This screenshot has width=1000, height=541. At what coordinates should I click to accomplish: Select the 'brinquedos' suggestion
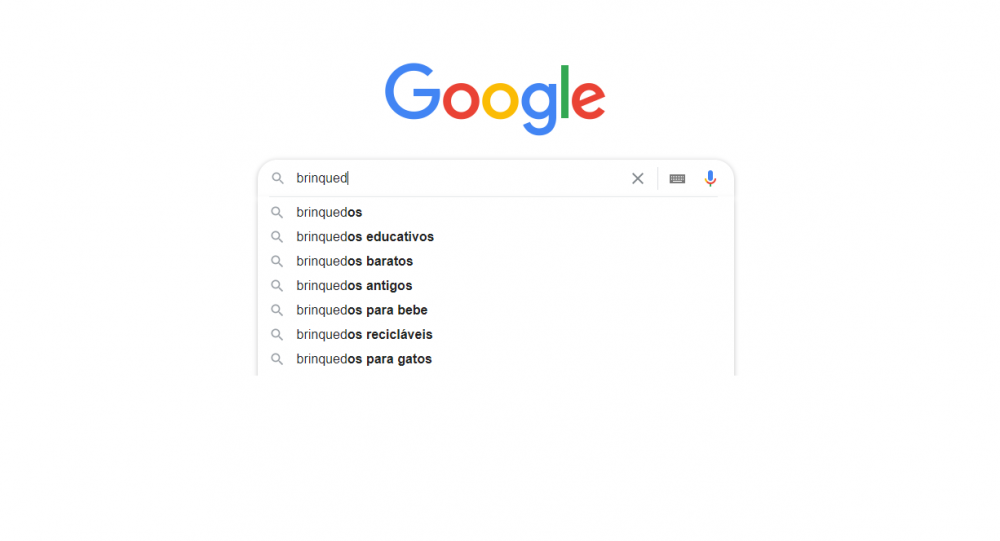coord(329,212)
